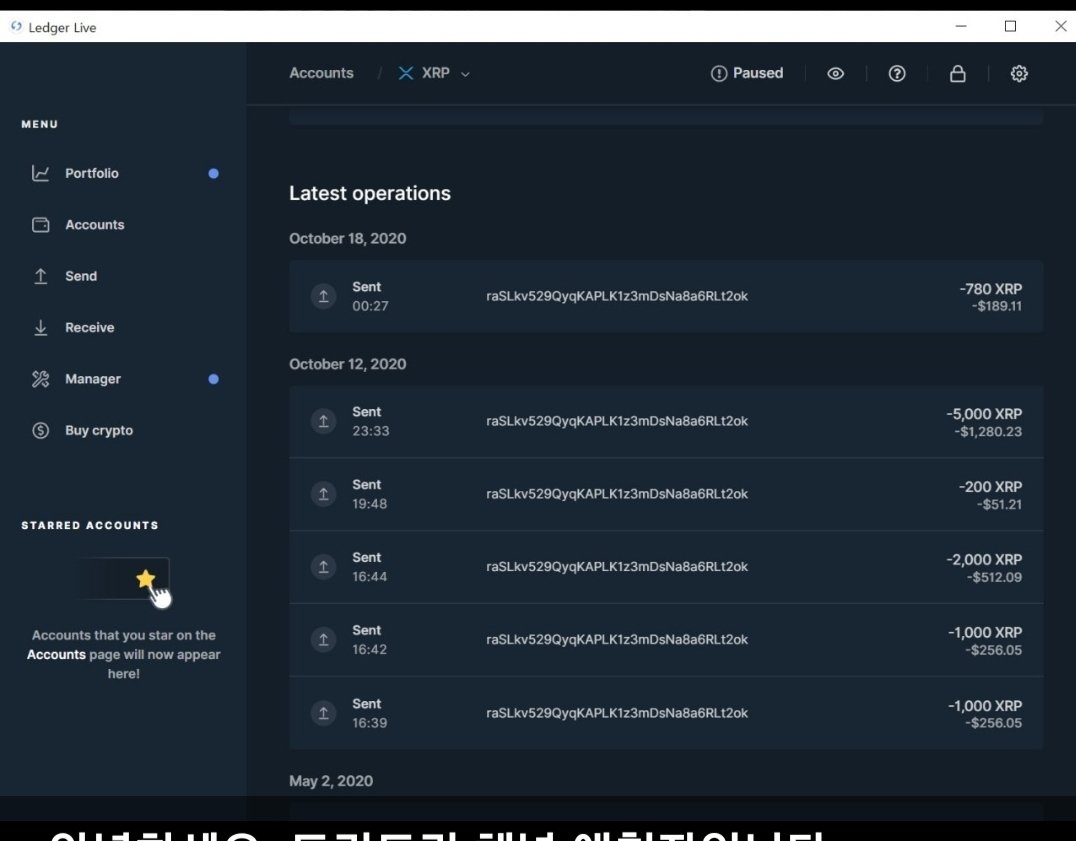The image size is (1076, 841).
Task: Click the Paused sync status button
Action: point(747,73)
